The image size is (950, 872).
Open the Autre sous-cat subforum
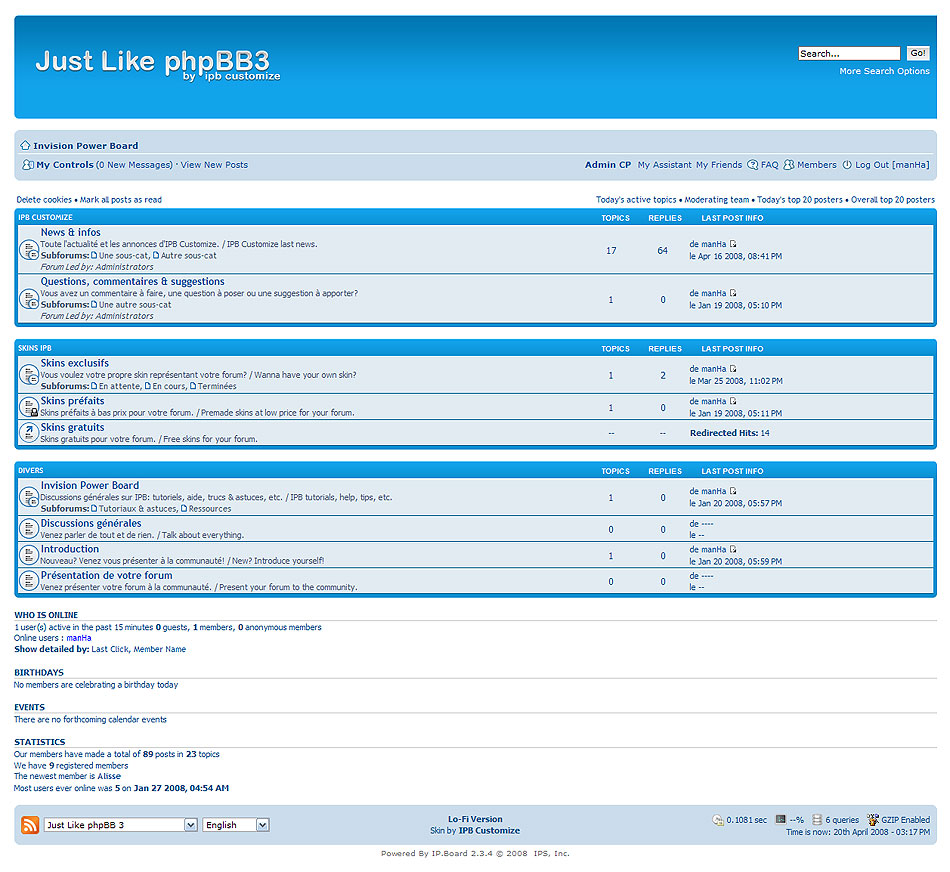(188, 256)
